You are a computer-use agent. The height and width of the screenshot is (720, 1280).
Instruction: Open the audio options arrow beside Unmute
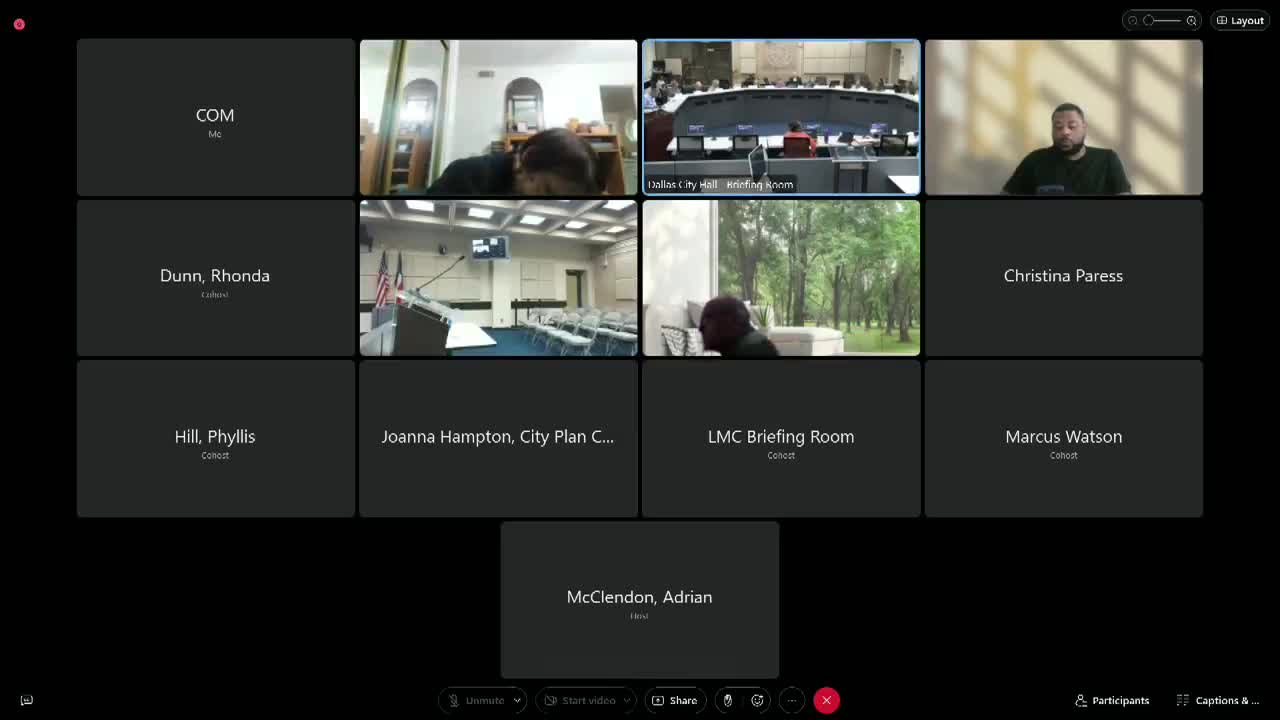click(x=518, y=700)
